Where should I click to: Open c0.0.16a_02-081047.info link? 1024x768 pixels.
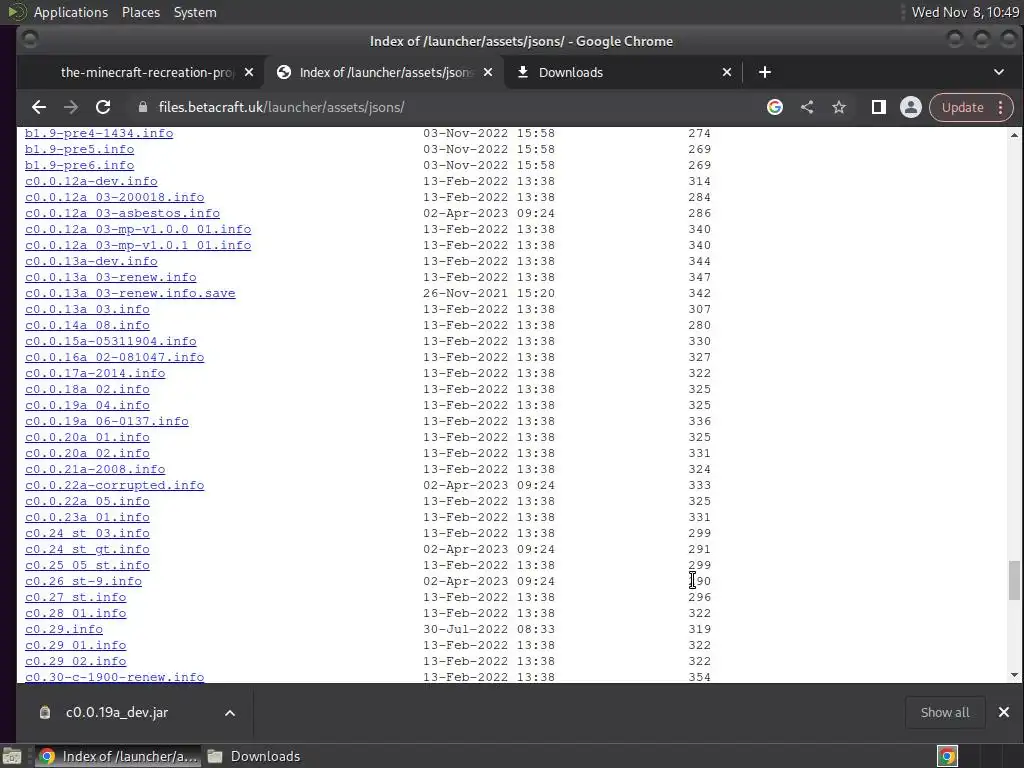pos(115,357)
